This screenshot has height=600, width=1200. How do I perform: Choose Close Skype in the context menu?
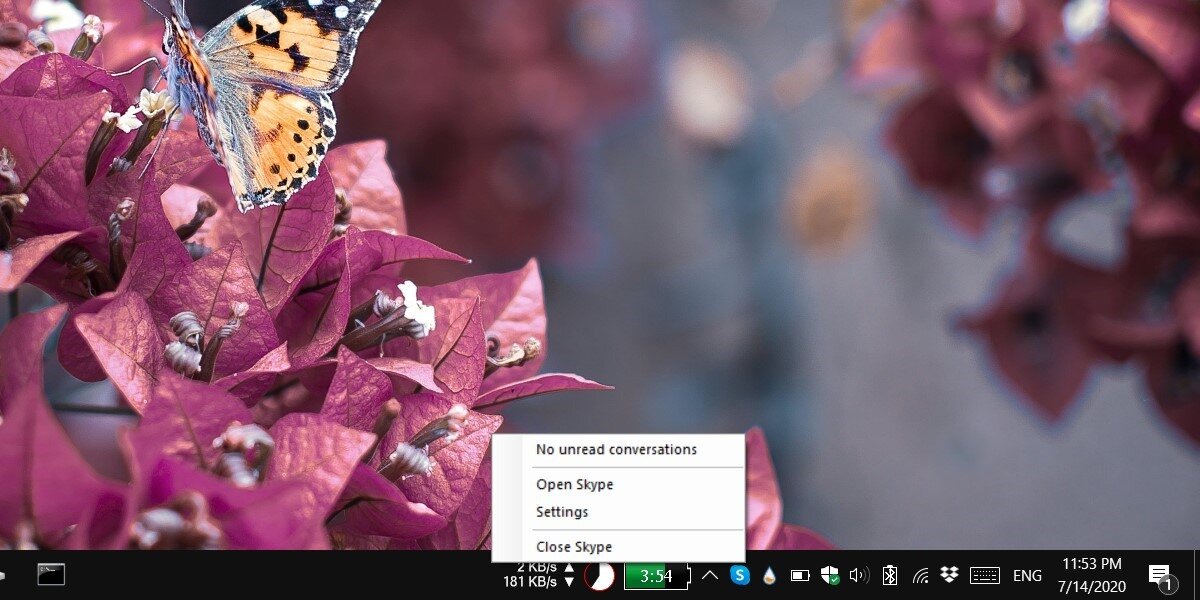[575, 547]
